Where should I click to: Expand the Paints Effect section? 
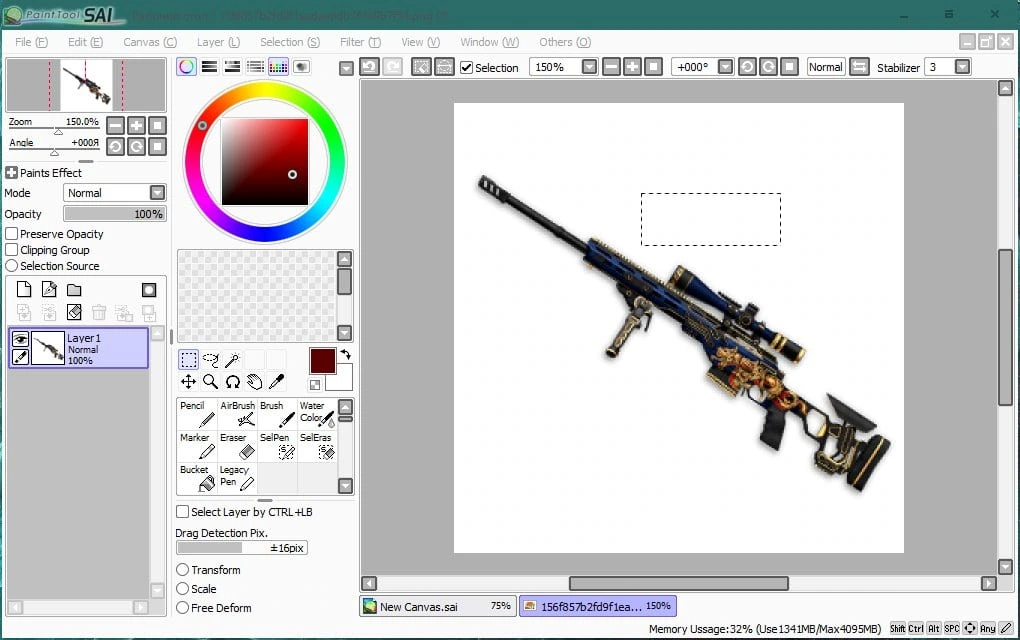click(11, 173)
